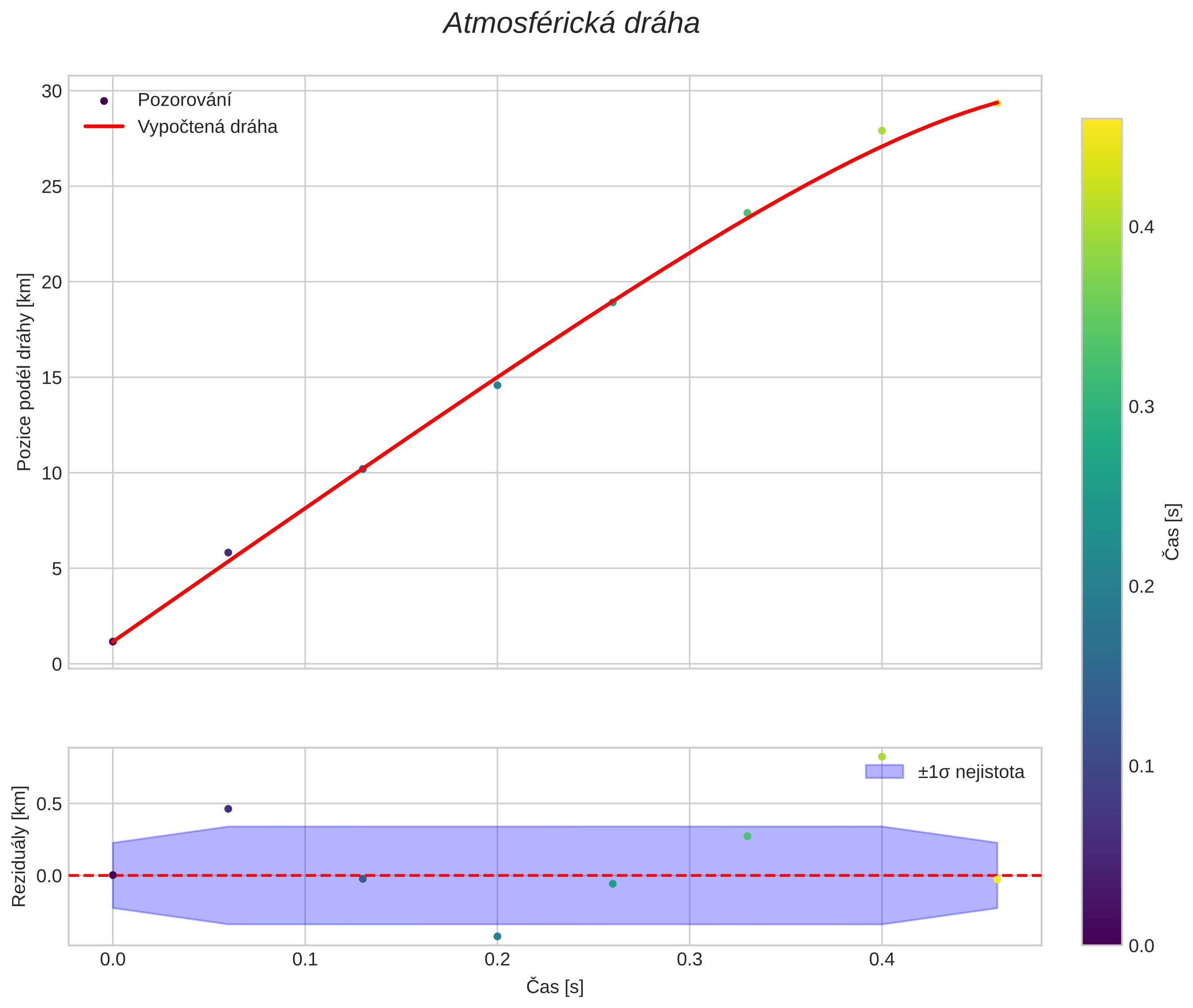Click the 'Čas [s]' x-axis label at the bottom

point(554,986)
